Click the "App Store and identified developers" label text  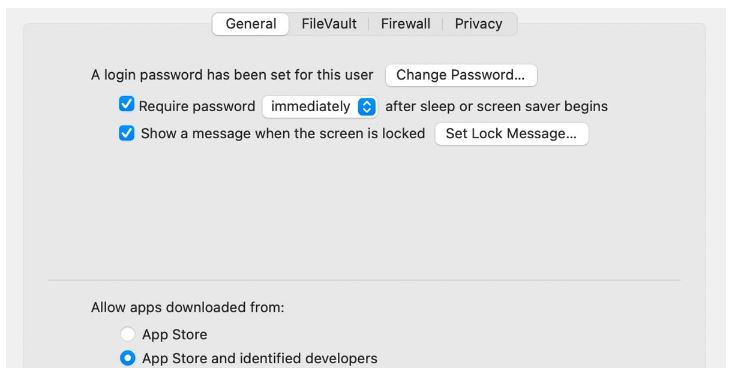[x=260, y=358]
